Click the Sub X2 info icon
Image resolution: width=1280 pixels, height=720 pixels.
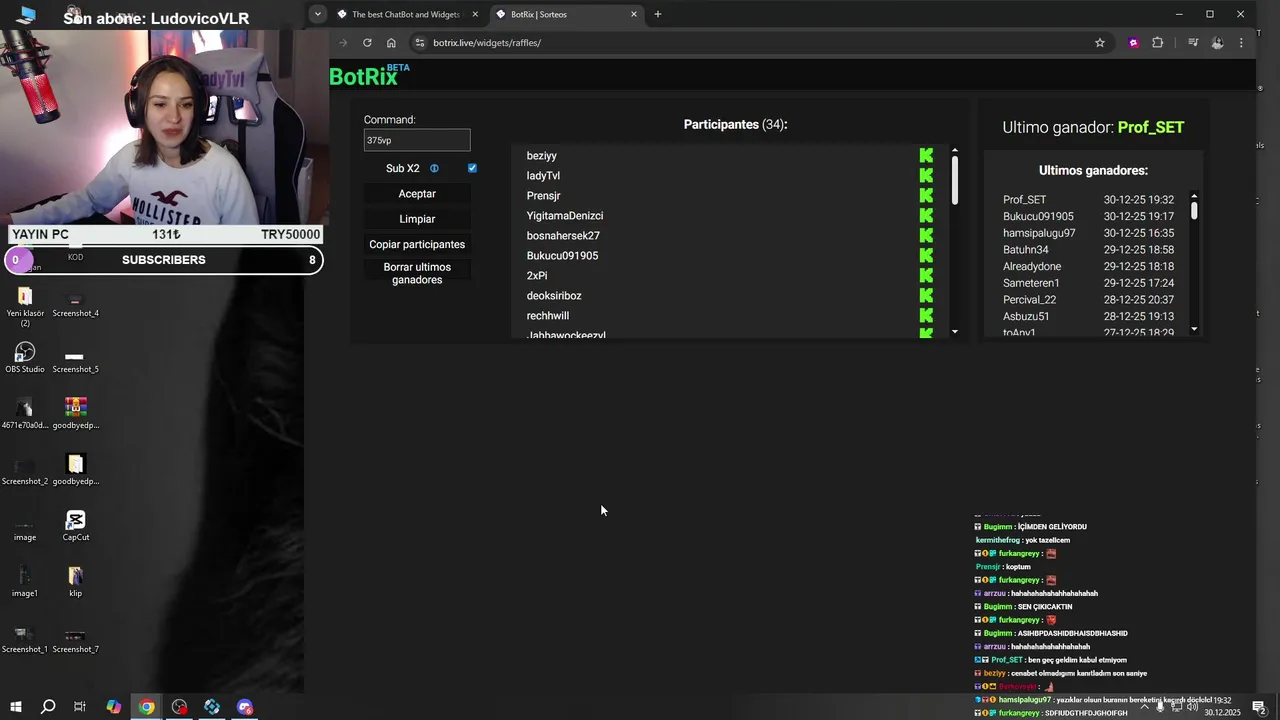point(434,168)
